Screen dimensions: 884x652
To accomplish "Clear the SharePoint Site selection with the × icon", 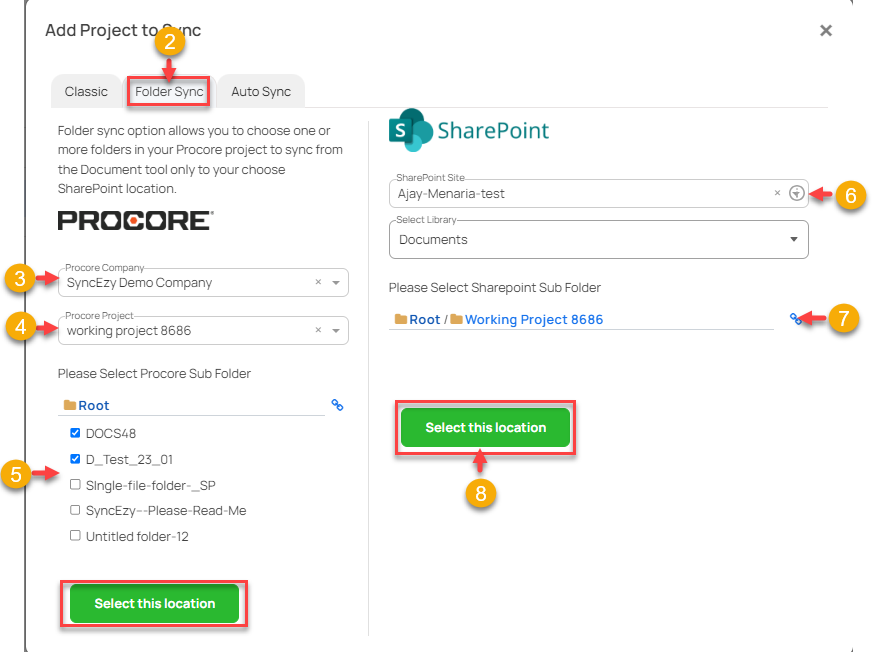I will (777, 192).
